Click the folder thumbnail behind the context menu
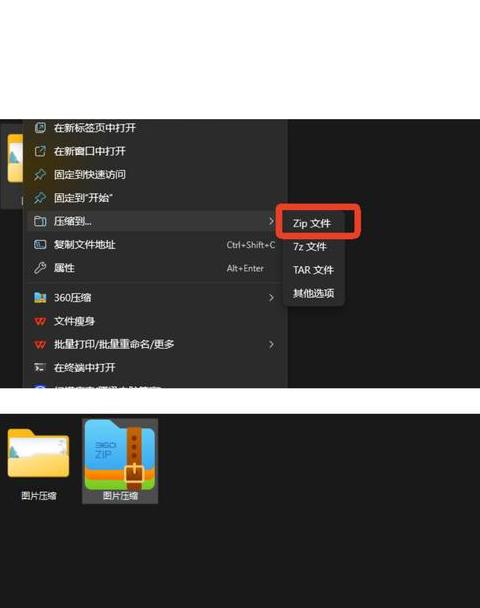The height and width of the screenshot is (608, 480). [15, 158]
